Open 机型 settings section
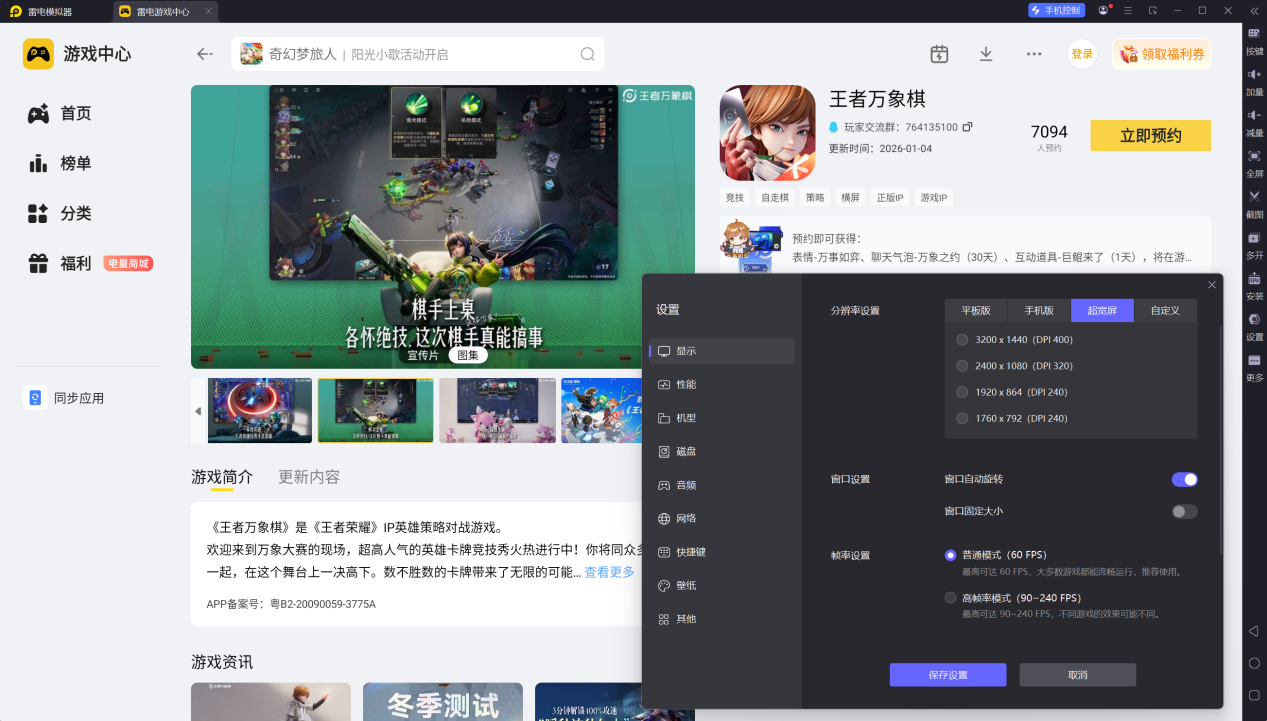This screenshot has width=1267, height=721. [722, 418]
